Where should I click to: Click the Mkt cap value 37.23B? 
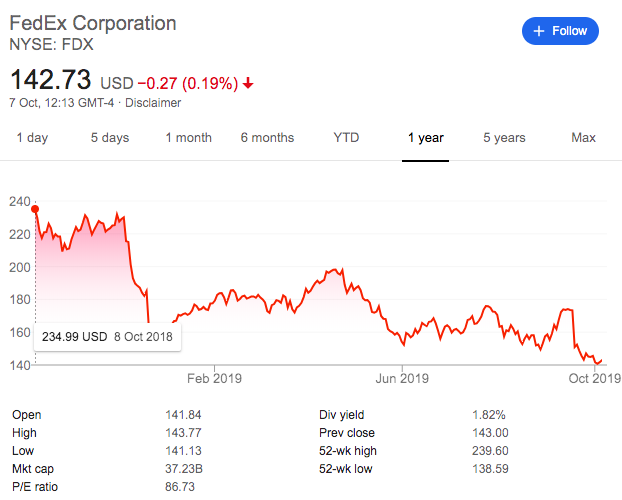point(184,469)
